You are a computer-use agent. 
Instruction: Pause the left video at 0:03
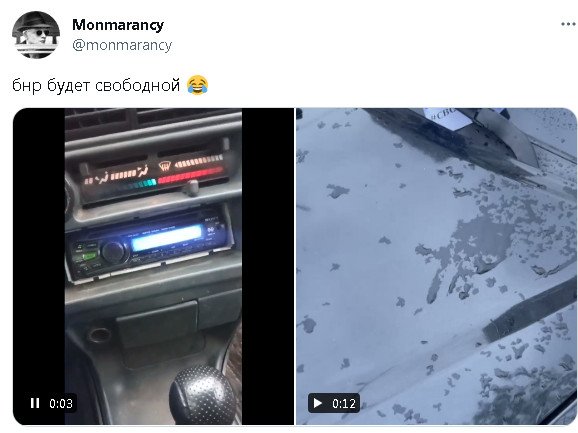35,403
